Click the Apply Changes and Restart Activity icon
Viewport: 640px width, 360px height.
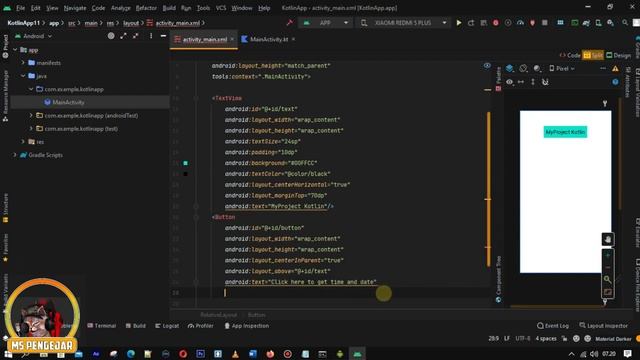(x=471, y=23)
